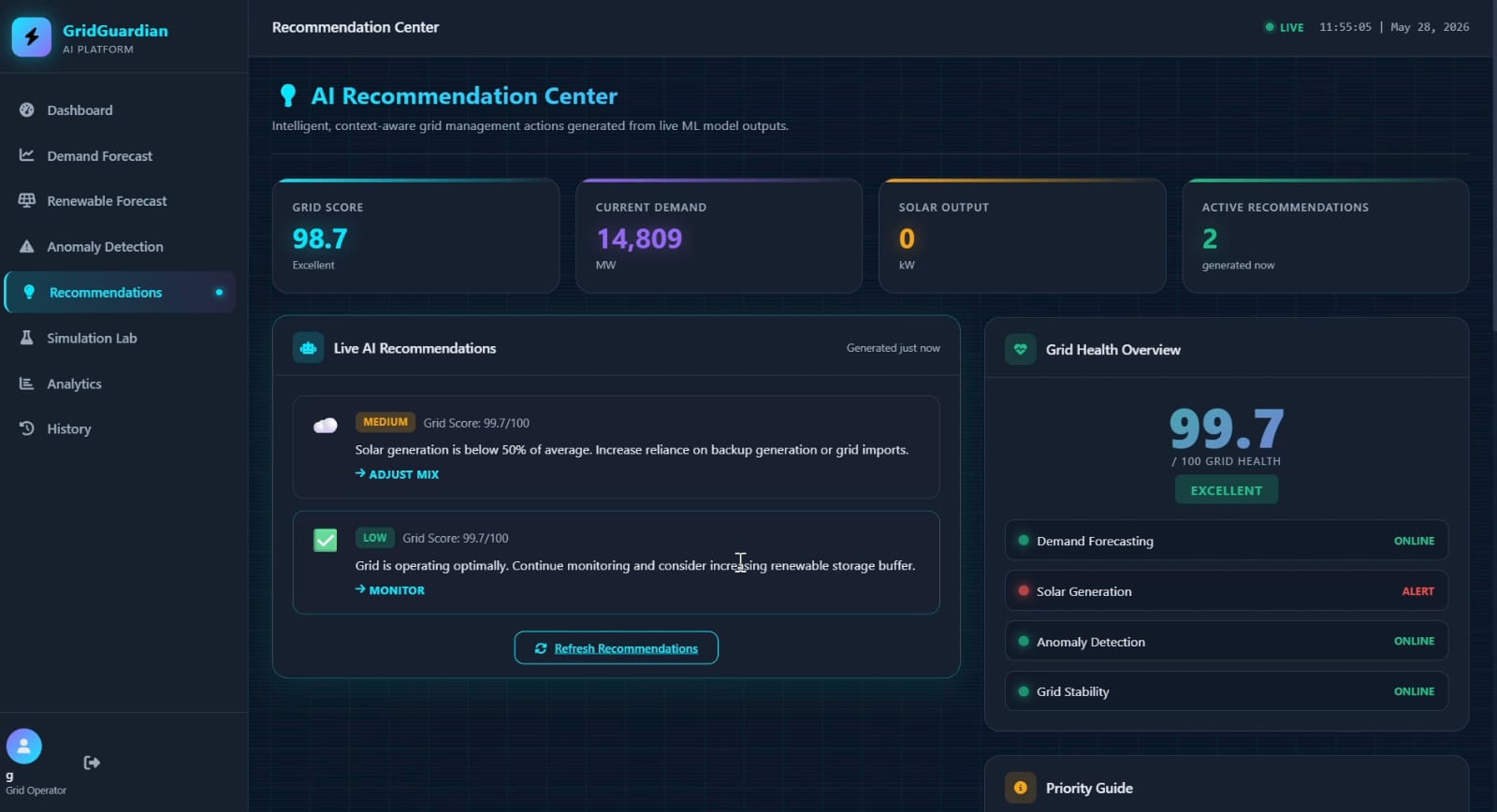View the History page
The width and height of the screenshot is (1497, 812).
point(120,428)
